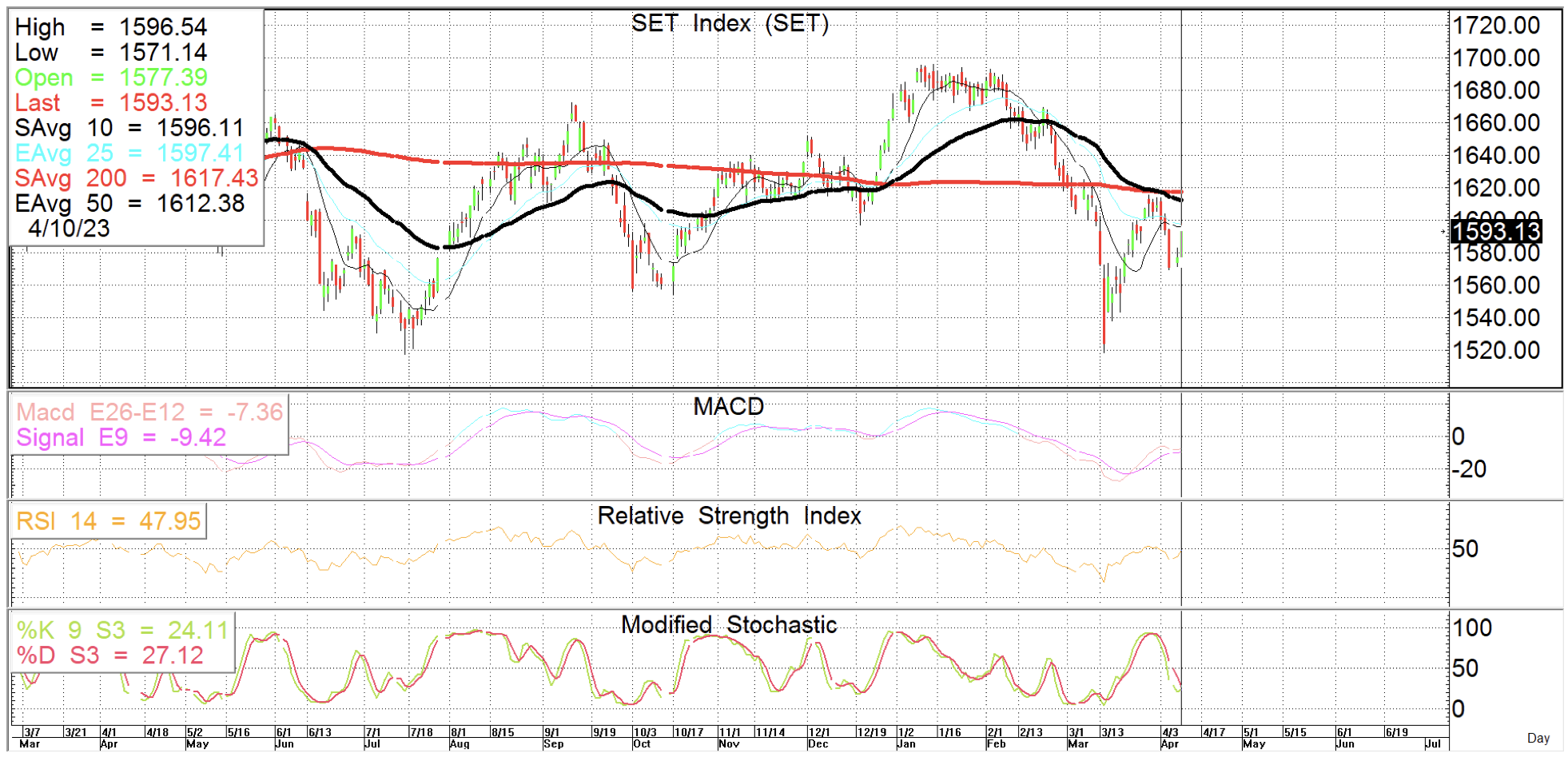
Task: Select 'Signal E9 = -9.42' legend
Action: point(121,438)
